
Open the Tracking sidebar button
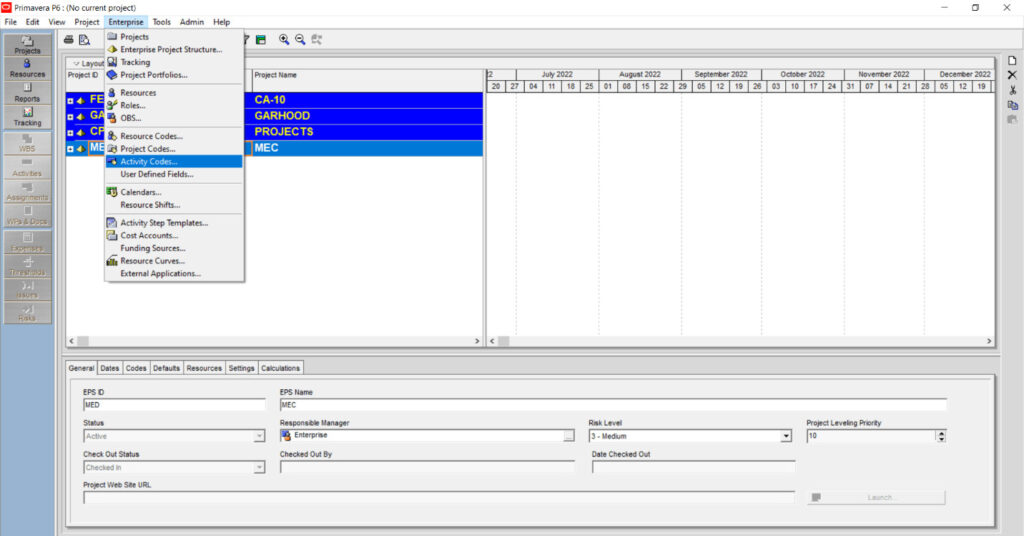(27, 117)
